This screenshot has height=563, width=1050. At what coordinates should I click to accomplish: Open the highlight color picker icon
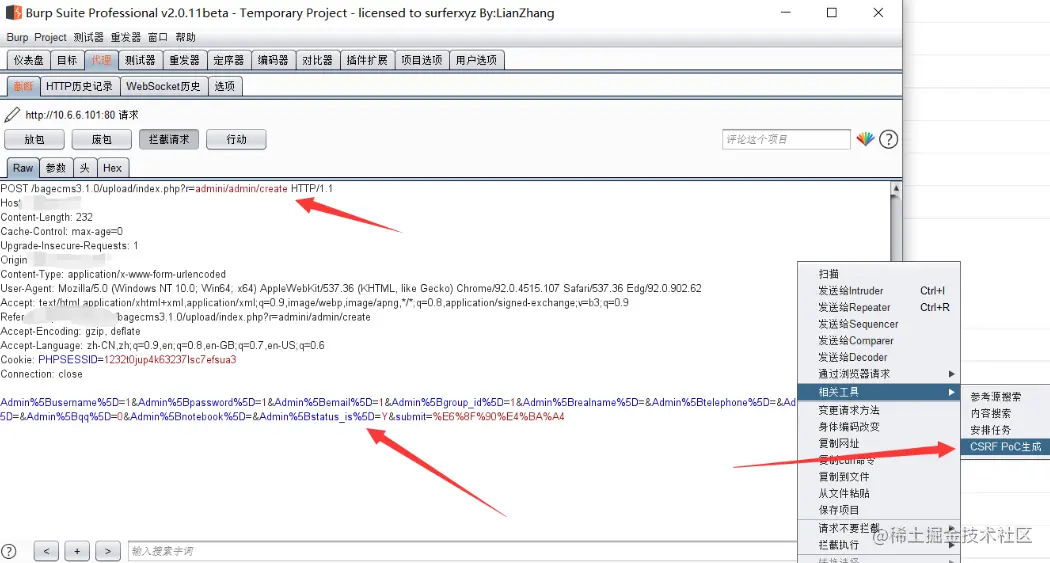(865, 139)
